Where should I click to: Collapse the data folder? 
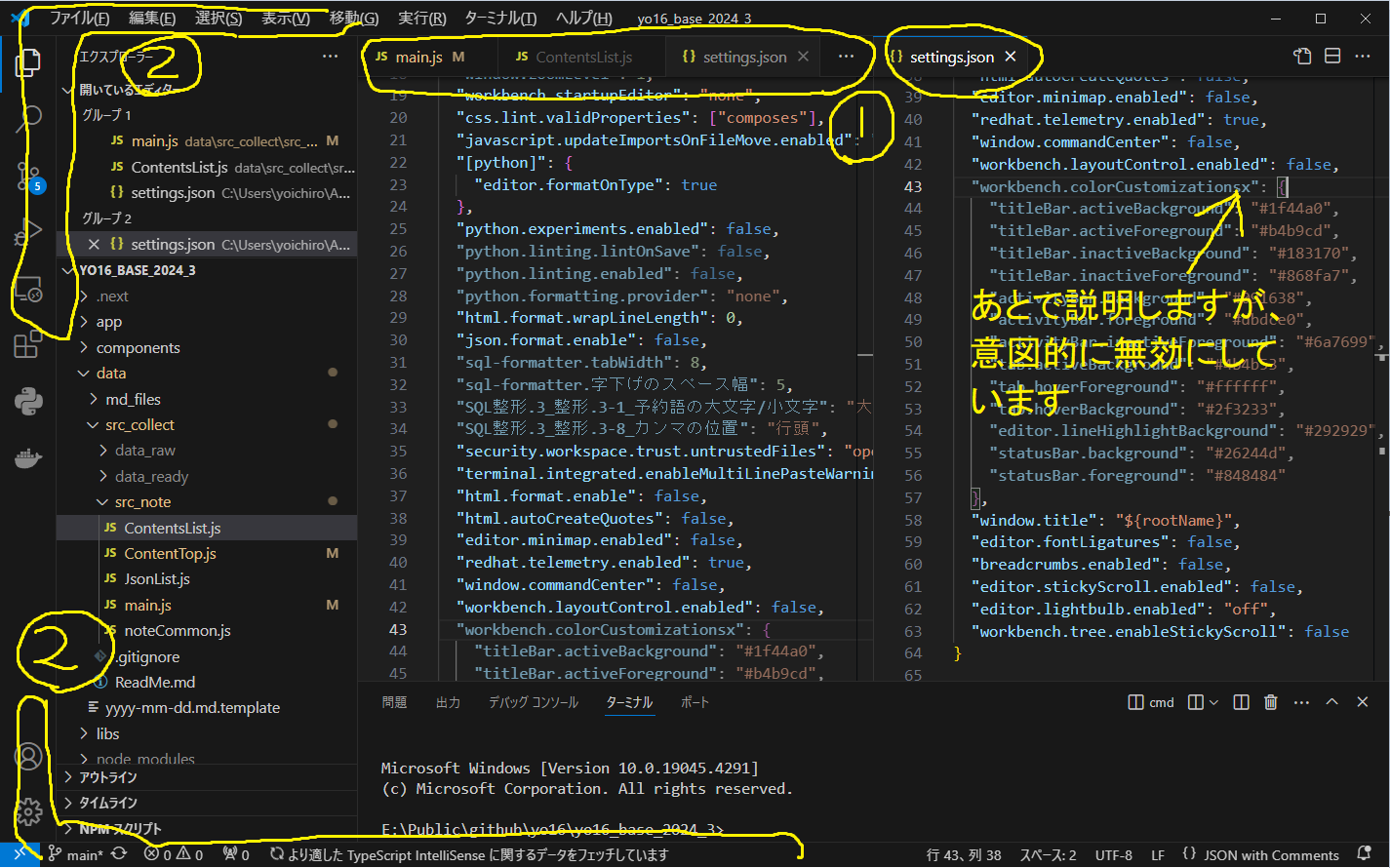(207, 374)
